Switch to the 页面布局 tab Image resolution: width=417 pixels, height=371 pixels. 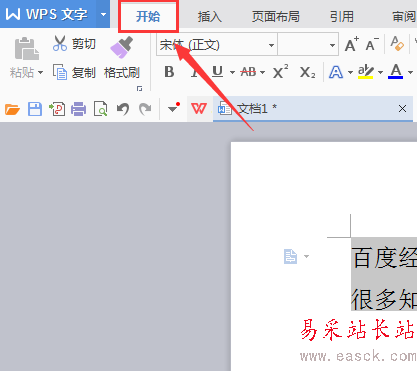[x=276, y=16]
